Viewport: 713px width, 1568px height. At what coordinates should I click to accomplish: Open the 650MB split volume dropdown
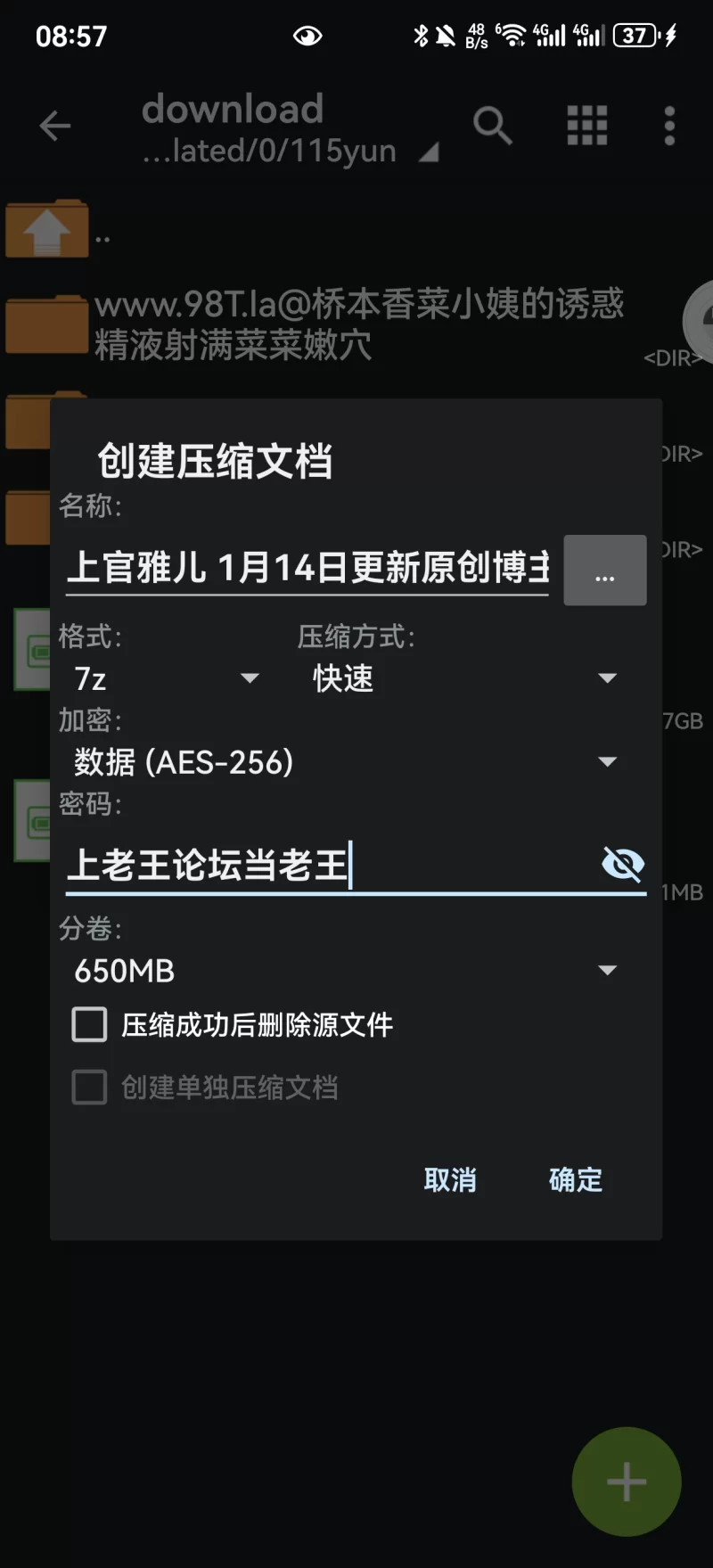346,971
